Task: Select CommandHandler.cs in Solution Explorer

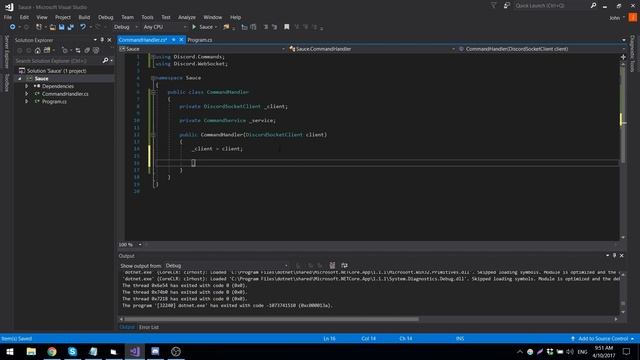Action: [65, 94]
